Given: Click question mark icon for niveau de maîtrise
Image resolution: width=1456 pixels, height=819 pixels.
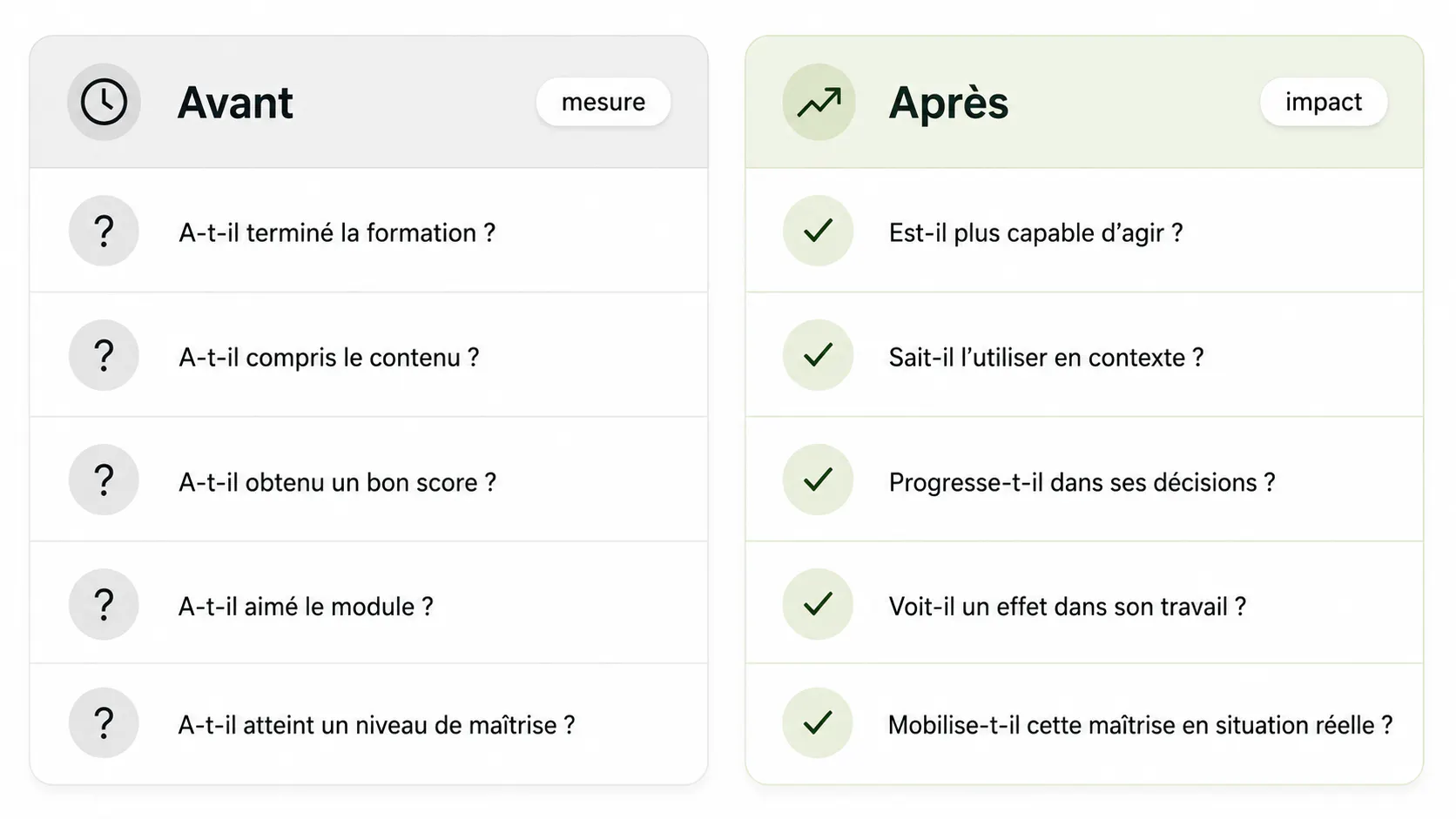Looking at the screenshot, I should [x=104, y=723].
